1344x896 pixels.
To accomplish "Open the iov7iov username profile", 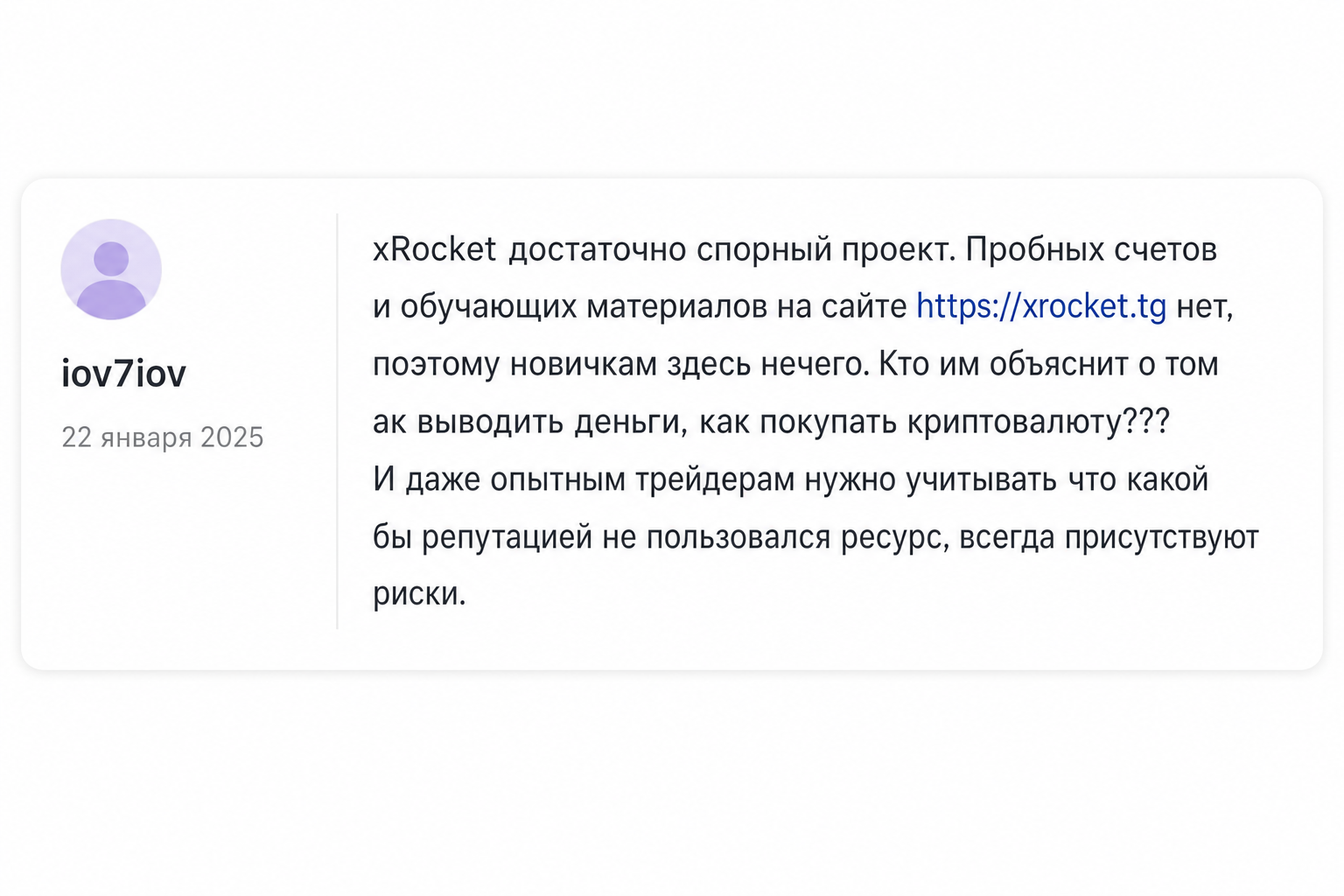I will (123, 374).
